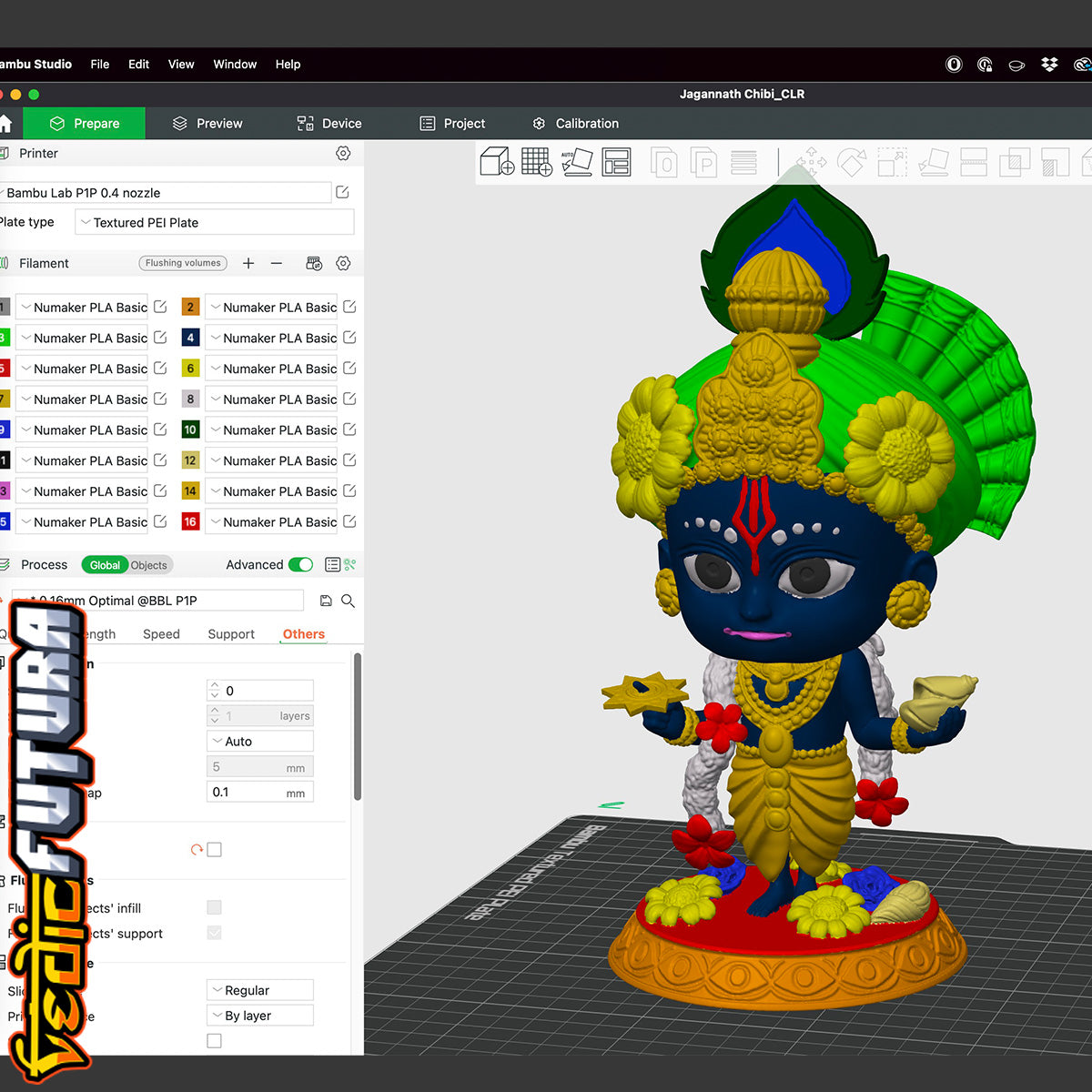Save the process preset with disk icon

[326, 601]
